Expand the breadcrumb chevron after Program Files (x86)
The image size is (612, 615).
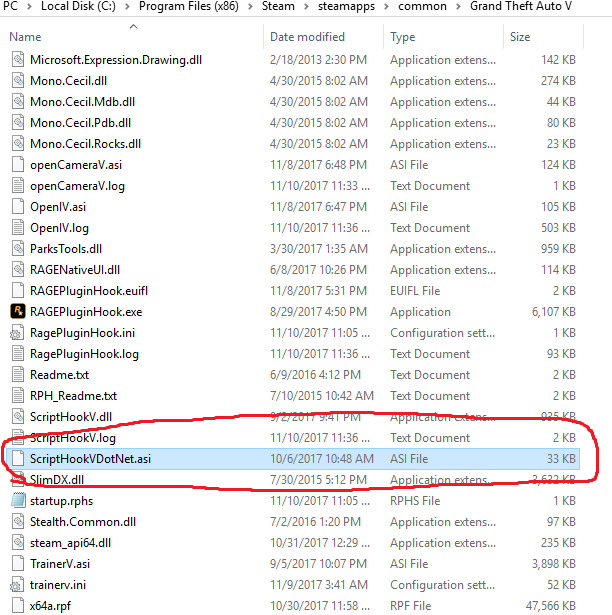[x=250, y=7]
